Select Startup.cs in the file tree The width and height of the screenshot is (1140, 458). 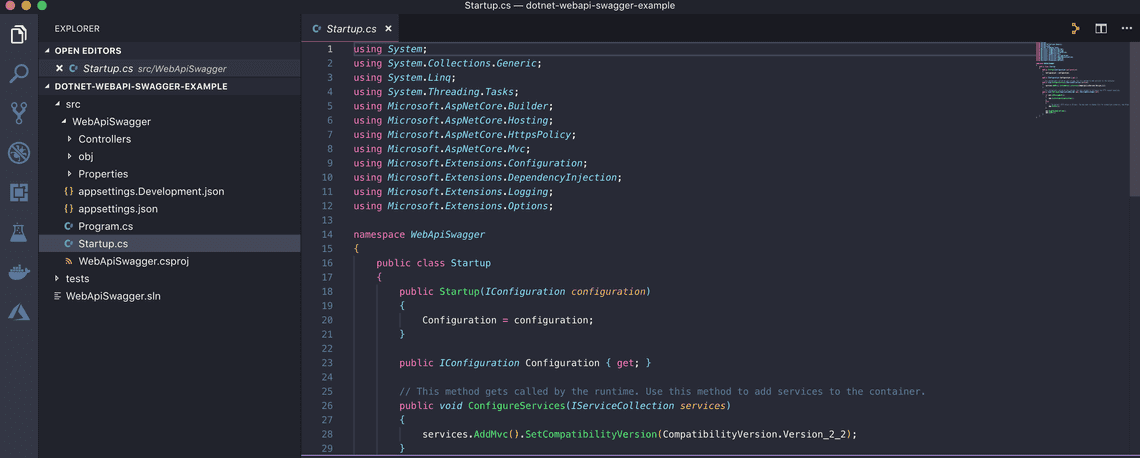coord(169,244)
